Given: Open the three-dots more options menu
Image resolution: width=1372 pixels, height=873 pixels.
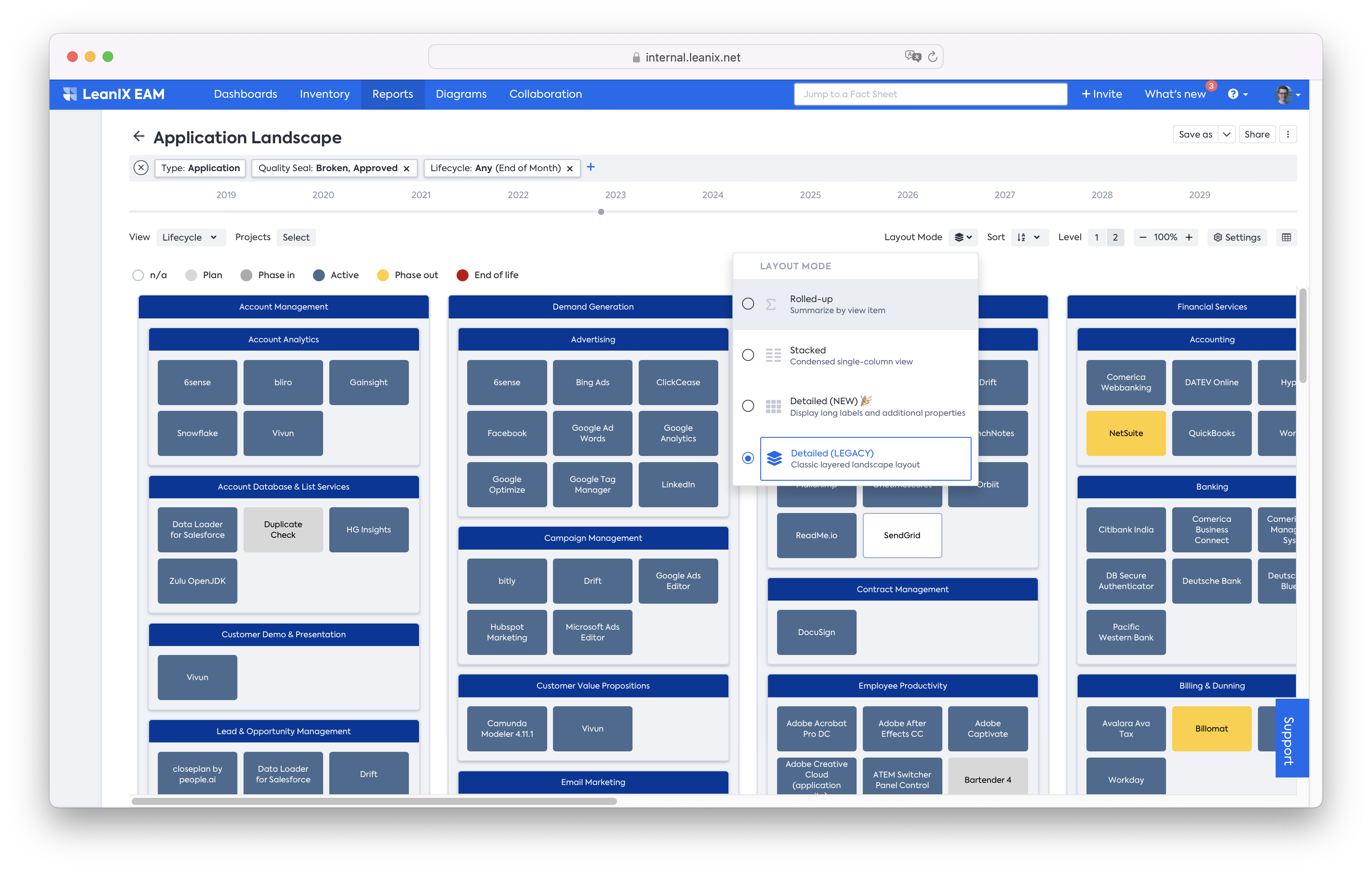Looking at the screenshot, I should (x=1288, y=134).
